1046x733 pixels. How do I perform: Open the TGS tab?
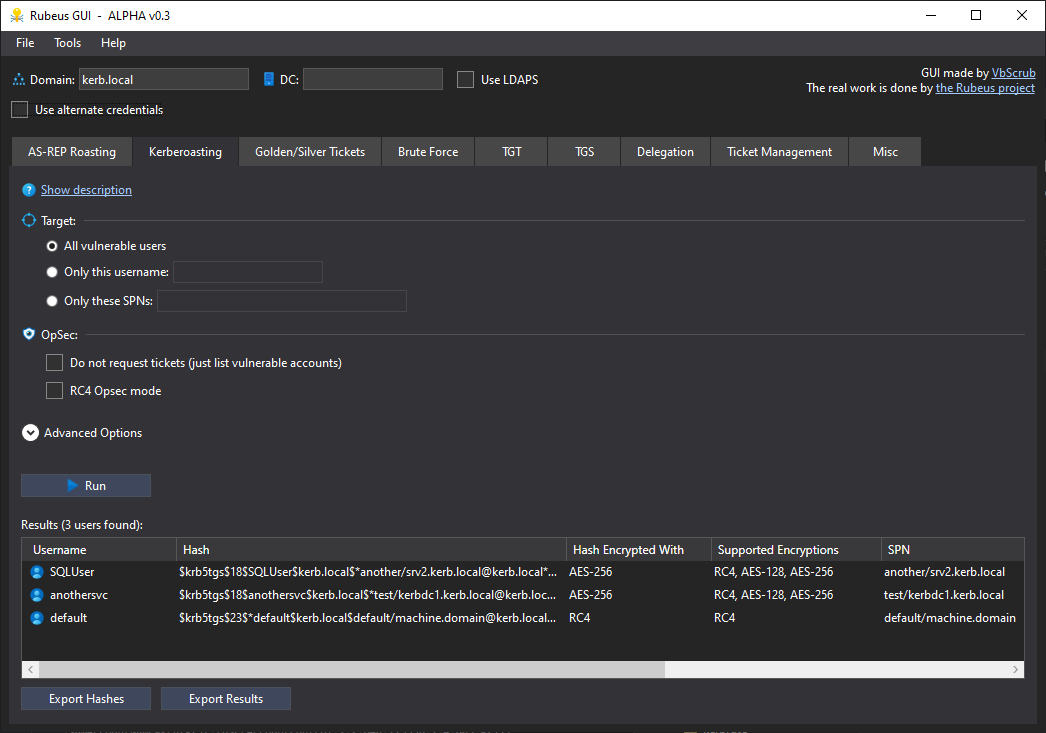pos(584,152)
